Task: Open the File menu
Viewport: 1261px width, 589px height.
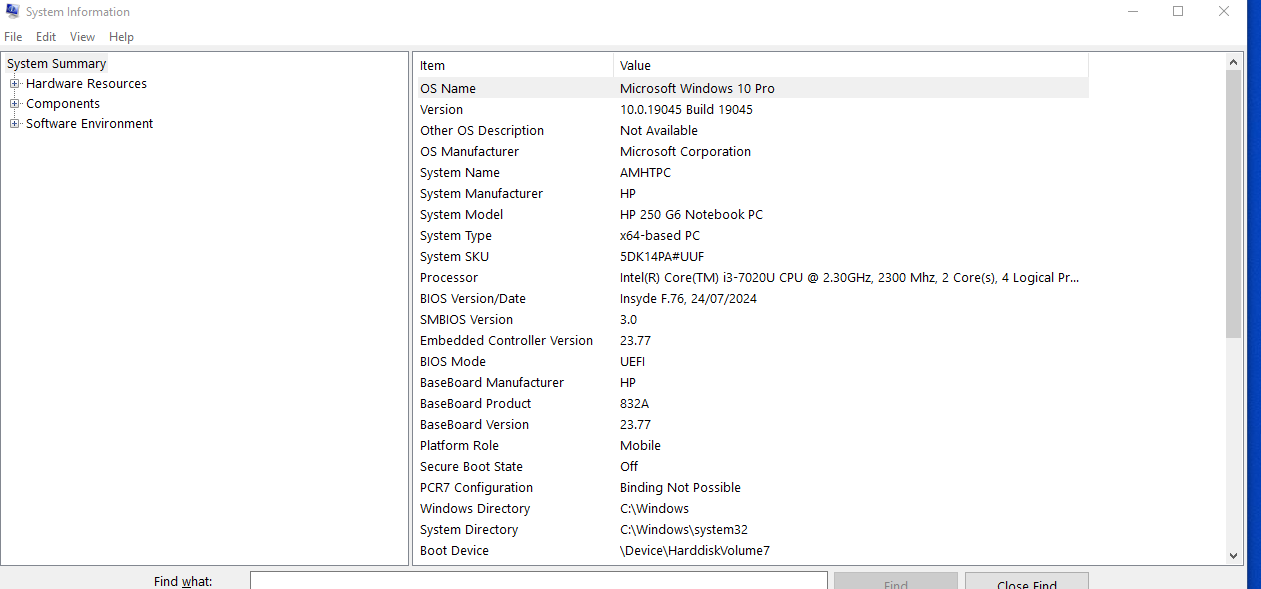Action: click(x=13, y=37)
